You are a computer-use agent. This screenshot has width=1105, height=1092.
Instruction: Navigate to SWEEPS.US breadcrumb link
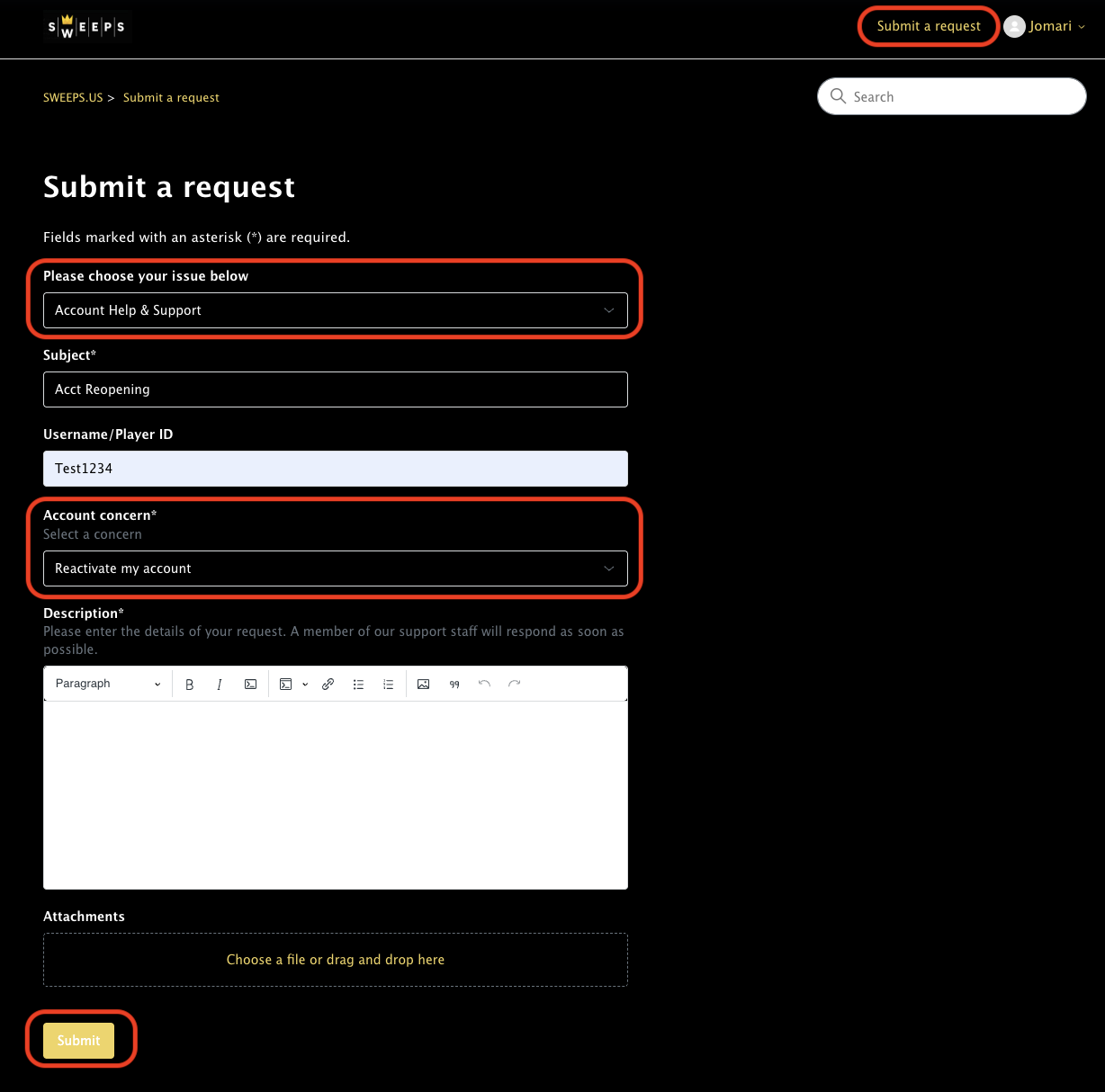click(x=73, y=97)
